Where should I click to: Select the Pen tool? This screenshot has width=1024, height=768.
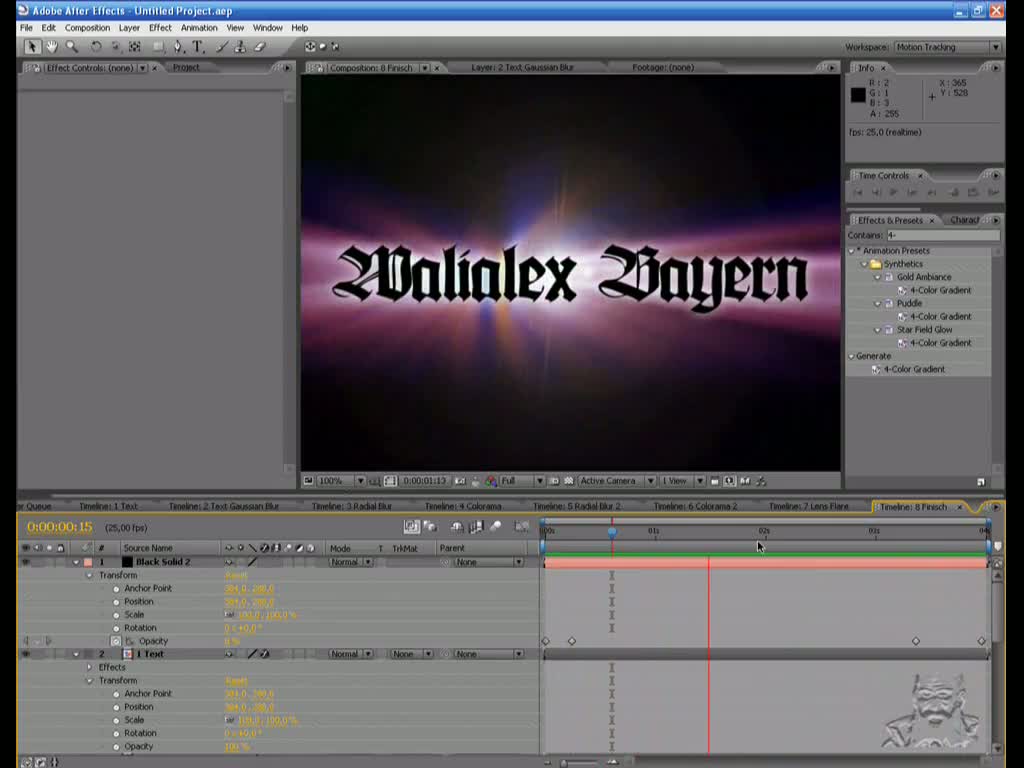pos(178,46)
